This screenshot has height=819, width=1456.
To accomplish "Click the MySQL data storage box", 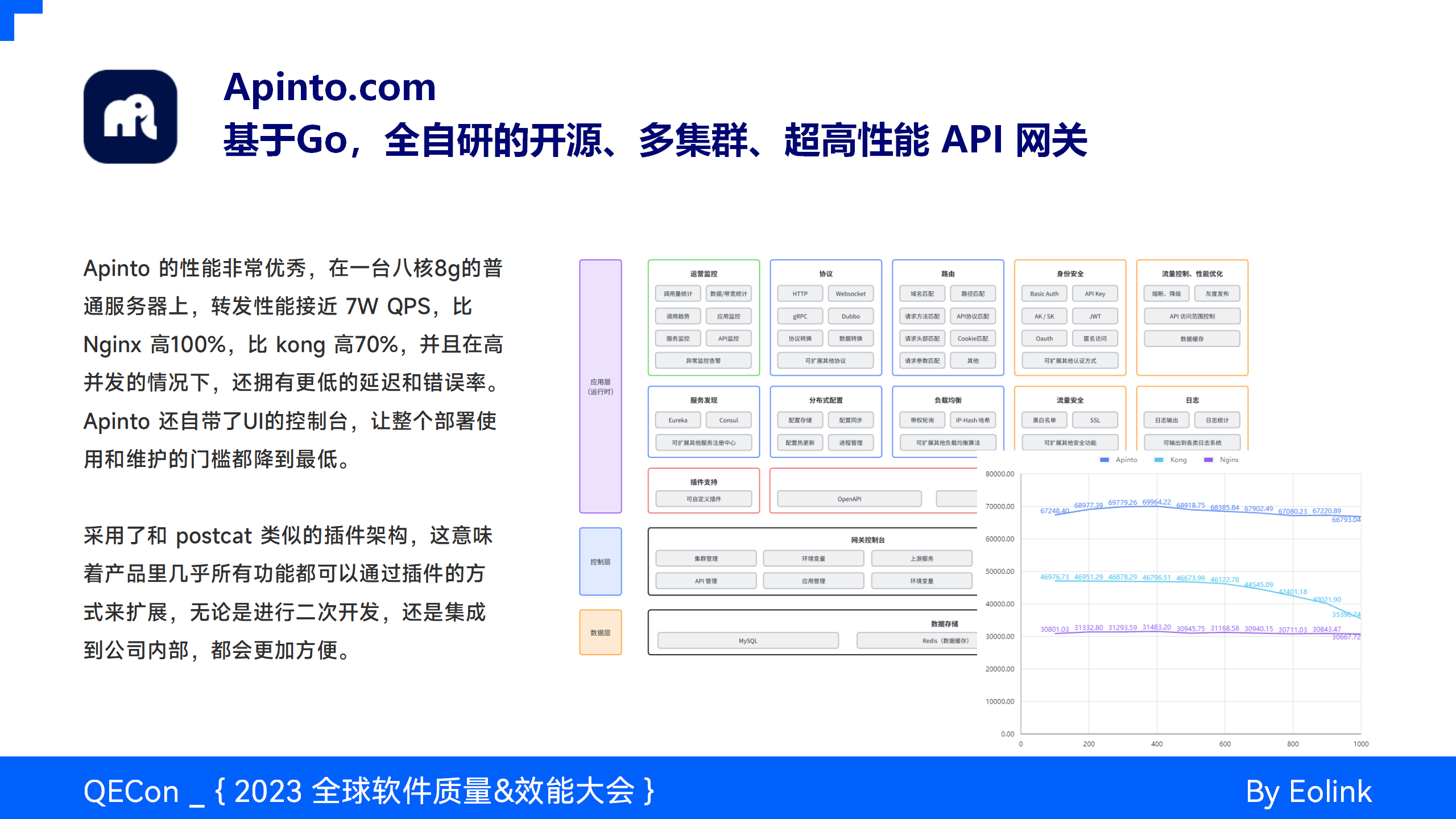I will (x=748, y=640).
